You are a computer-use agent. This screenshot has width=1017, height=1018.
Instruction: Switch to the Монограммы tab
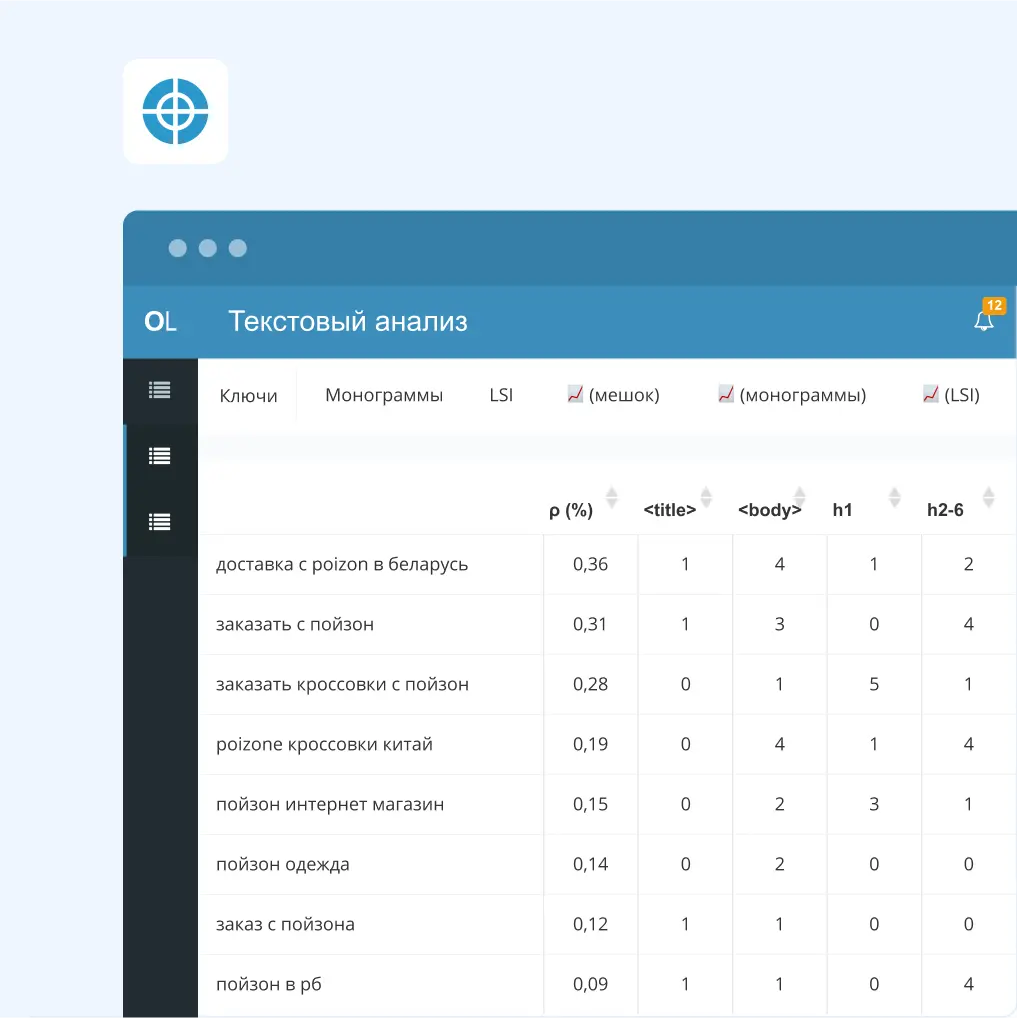(383, 394)
